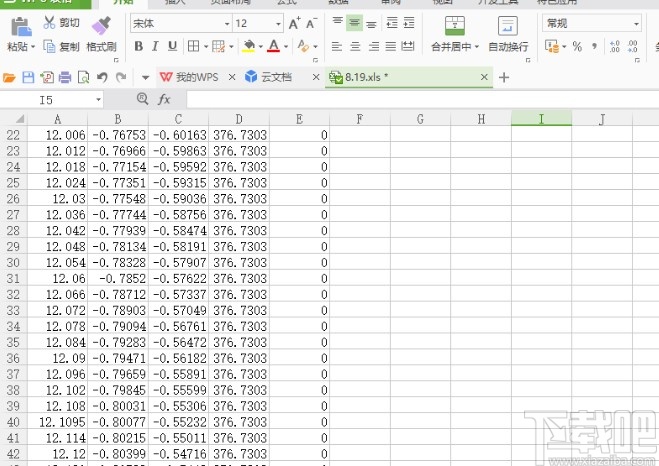659x466 pixels.
Task: Apply percent style format
Action: tap(577, 46)
